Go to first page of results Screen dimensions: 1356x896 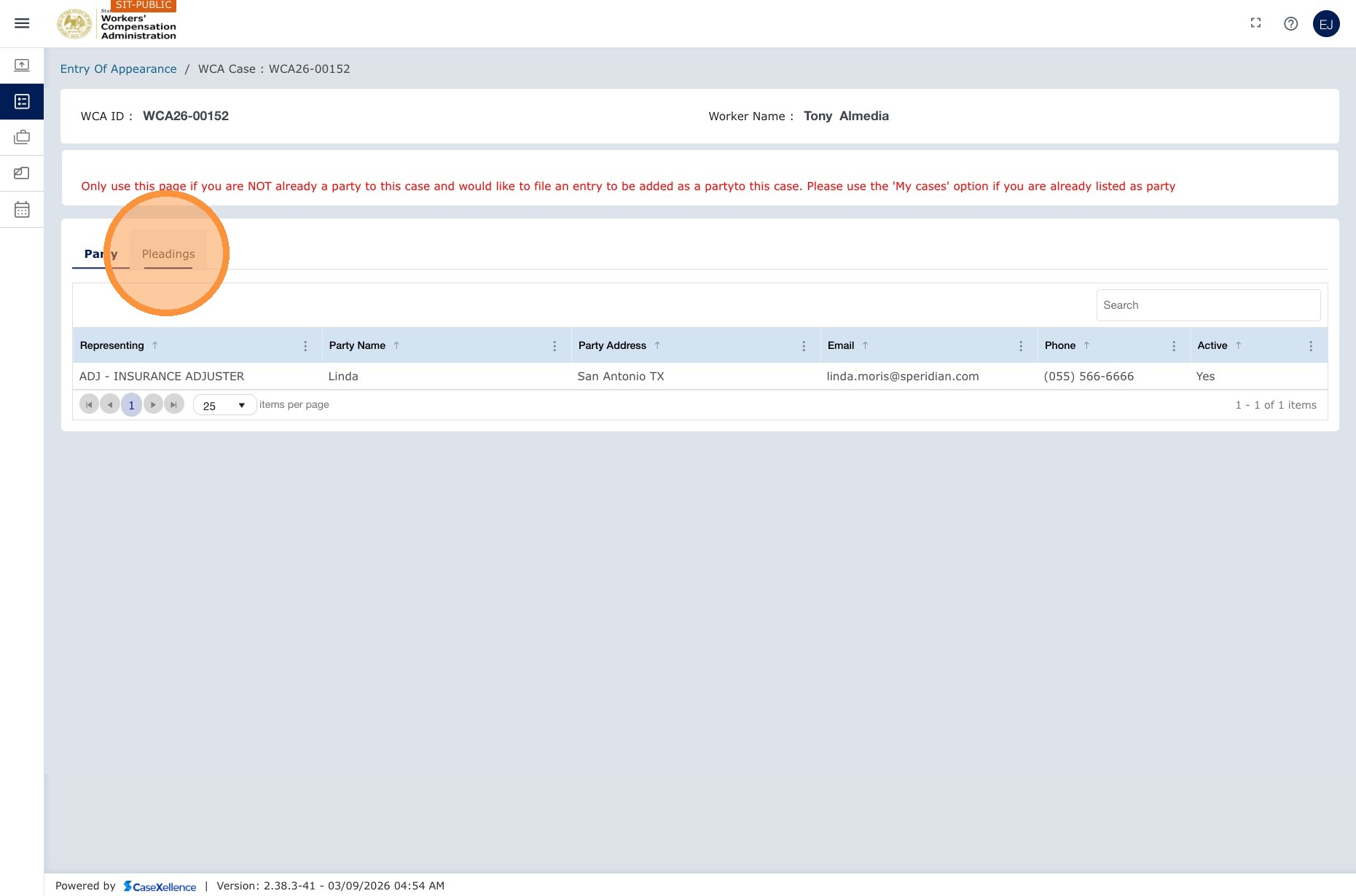click(89, 405)
